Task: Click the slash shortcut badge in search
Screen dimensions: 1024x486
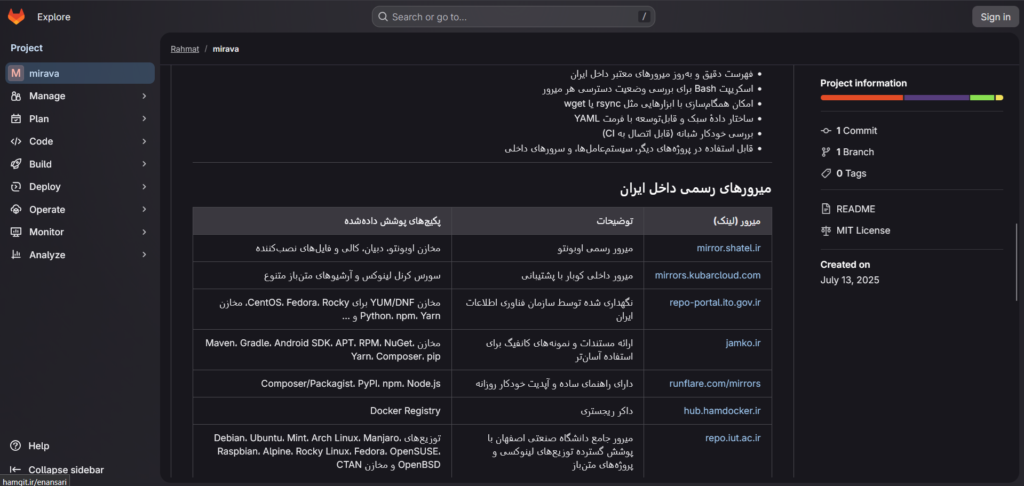Action: click(644, 17)
